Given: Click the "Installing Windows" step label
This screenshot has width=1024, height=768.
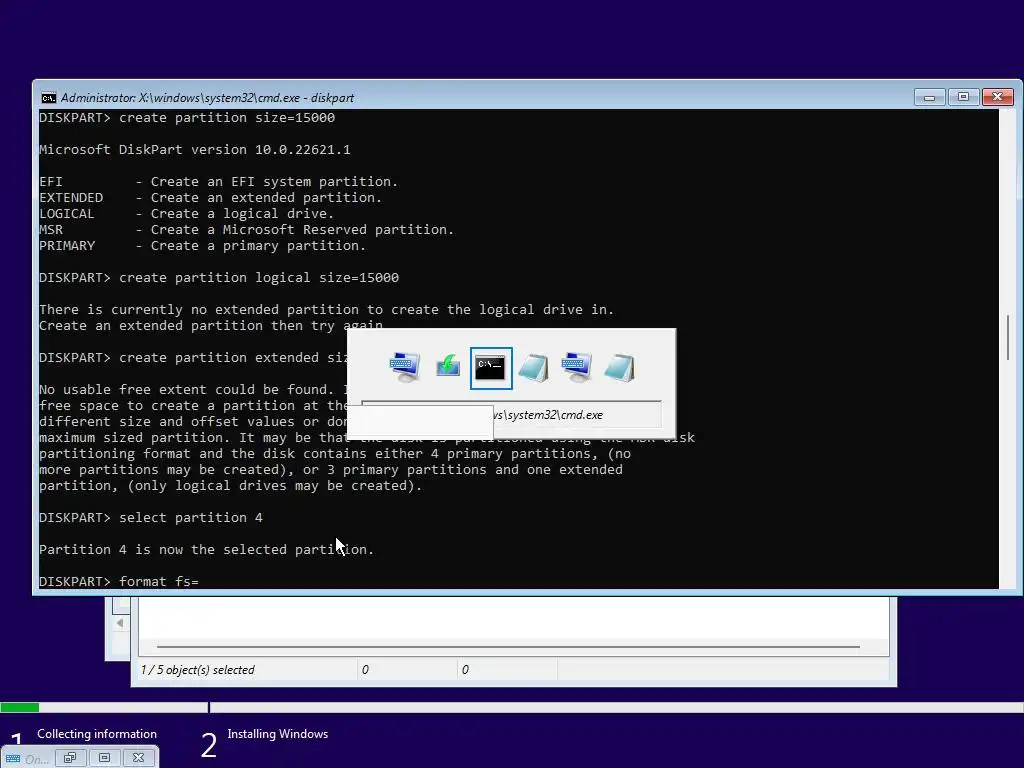Looking at the screenshot, I should [278, 734].
